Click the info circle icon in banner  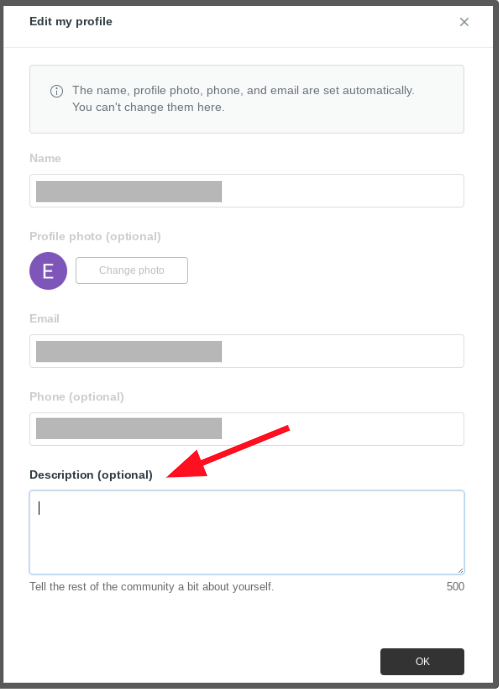[x=57, y=91]
